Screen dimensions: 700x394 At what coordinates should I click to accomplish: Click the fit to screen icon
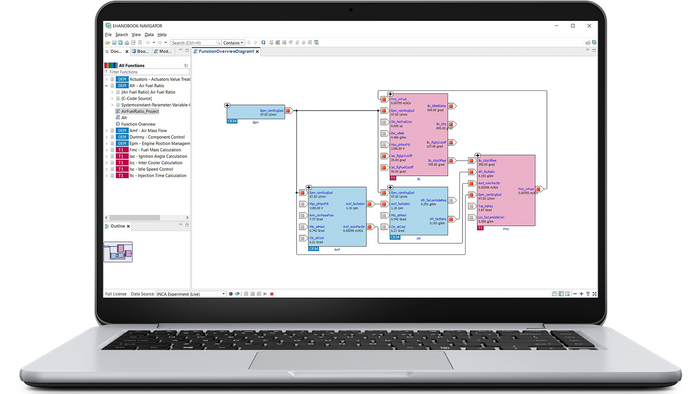[594, 294]
